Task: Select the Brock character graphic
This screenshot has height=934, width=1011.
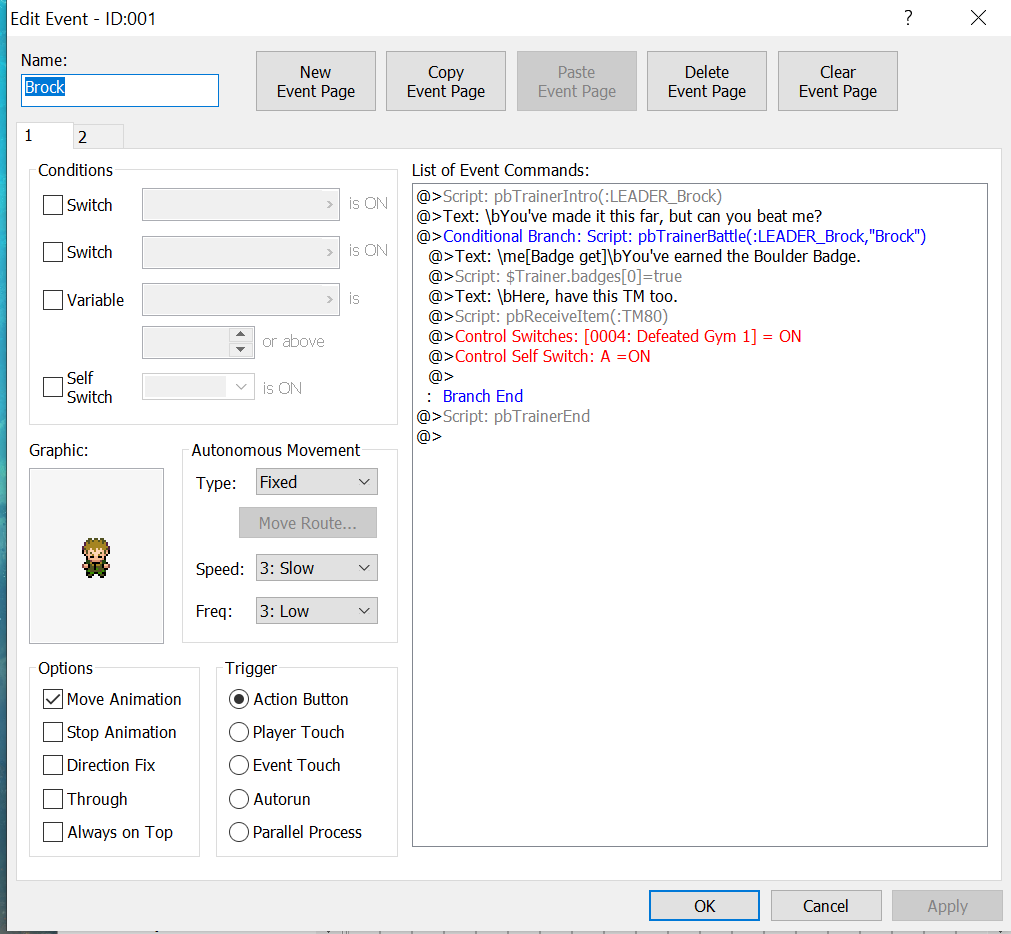Action: click(96, 556)
